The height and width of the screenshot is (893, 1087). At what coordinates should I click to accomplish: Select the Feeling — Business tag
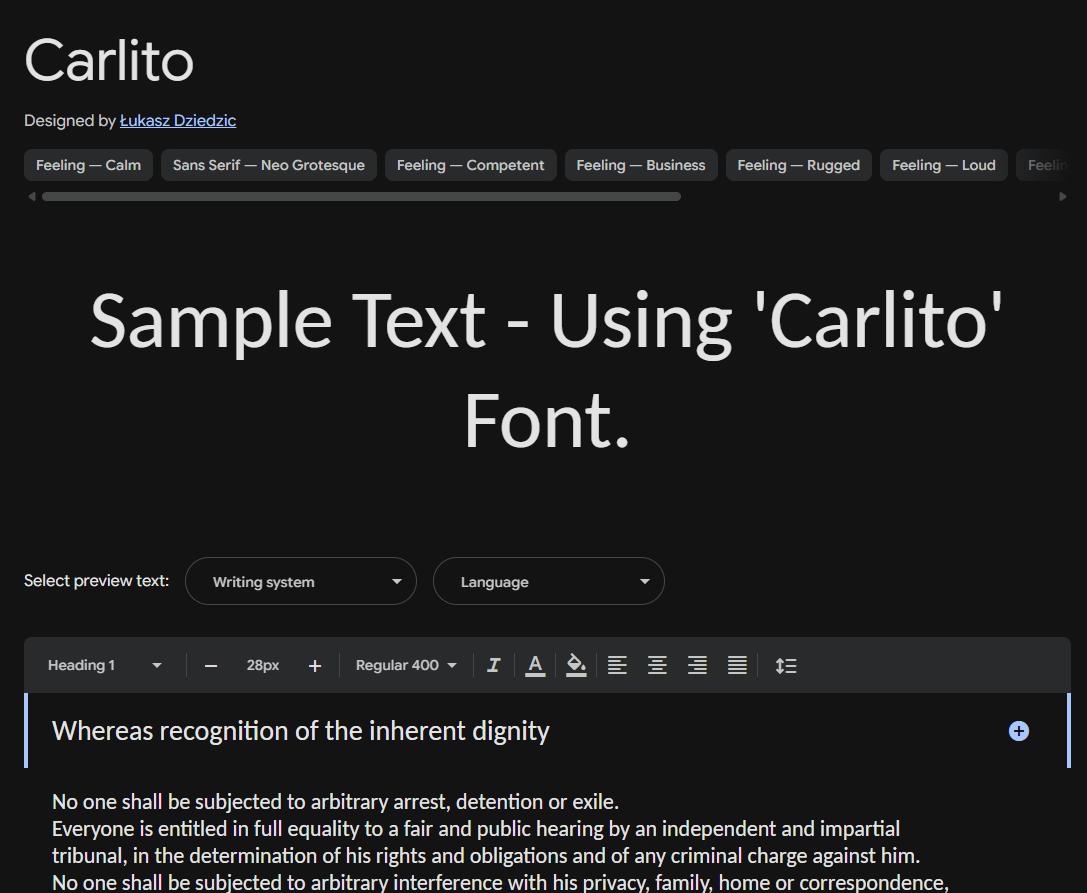point(641,165)
